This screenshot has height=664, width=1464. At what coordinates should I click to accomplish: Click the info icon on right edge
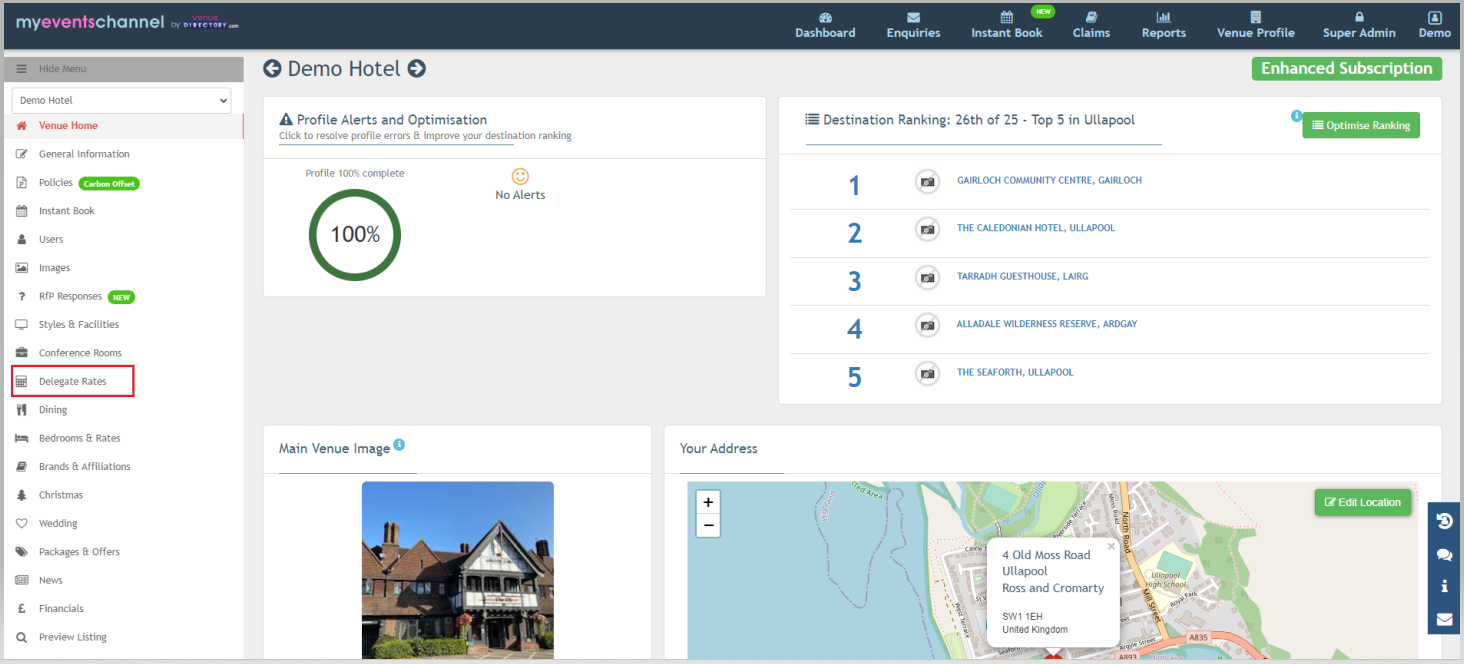[1444, 586]
